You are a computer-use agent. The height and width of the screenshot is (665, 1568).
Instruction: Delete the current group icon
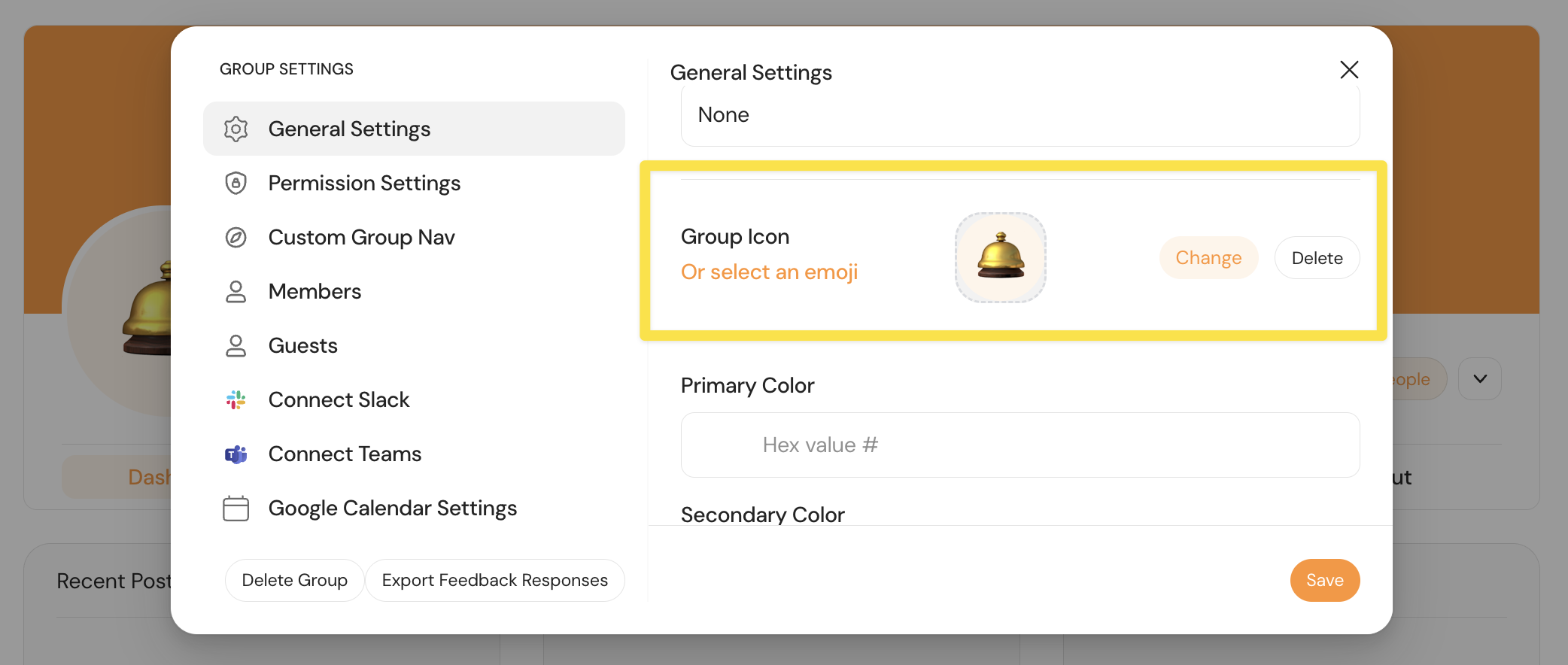click(x=1317, y=258)
